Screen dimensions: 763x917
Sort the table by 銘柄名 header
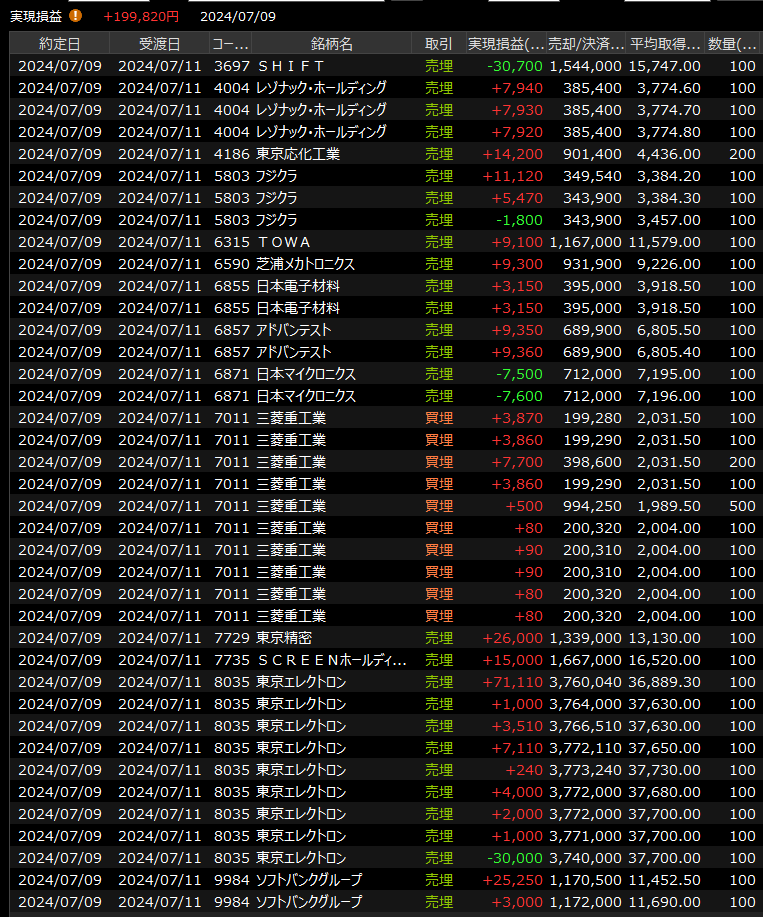pyautogui.click(x=331, y=44)
